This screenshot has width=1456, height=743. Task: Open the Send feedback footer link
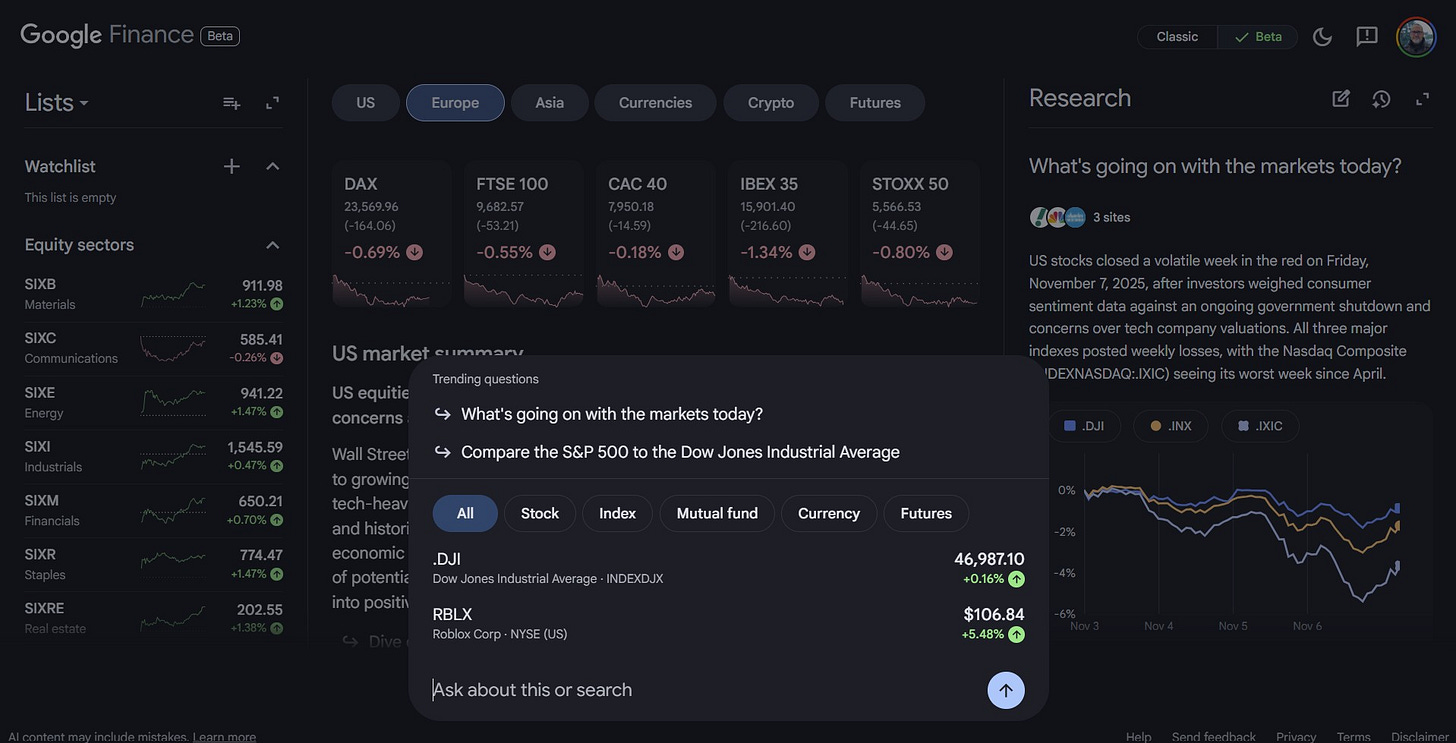pos(1214,737)
